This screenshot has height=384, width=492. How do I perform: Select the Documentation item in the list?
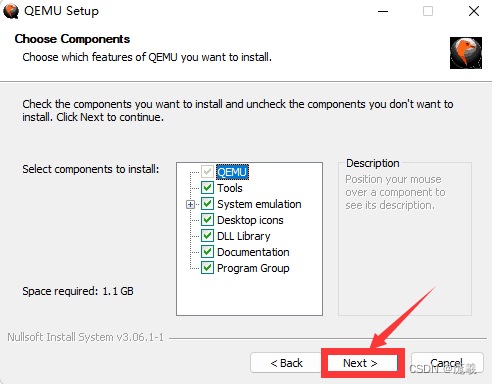[x=253, y=252]
